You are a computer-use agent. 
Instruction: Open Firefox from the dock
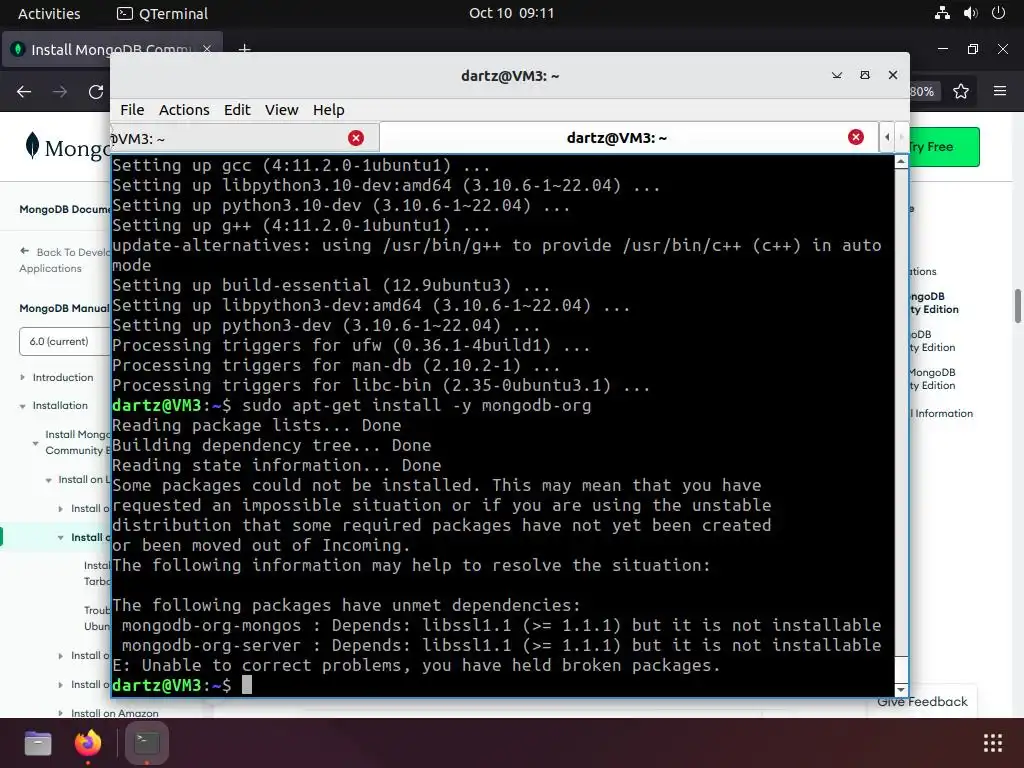pos(88,743)
